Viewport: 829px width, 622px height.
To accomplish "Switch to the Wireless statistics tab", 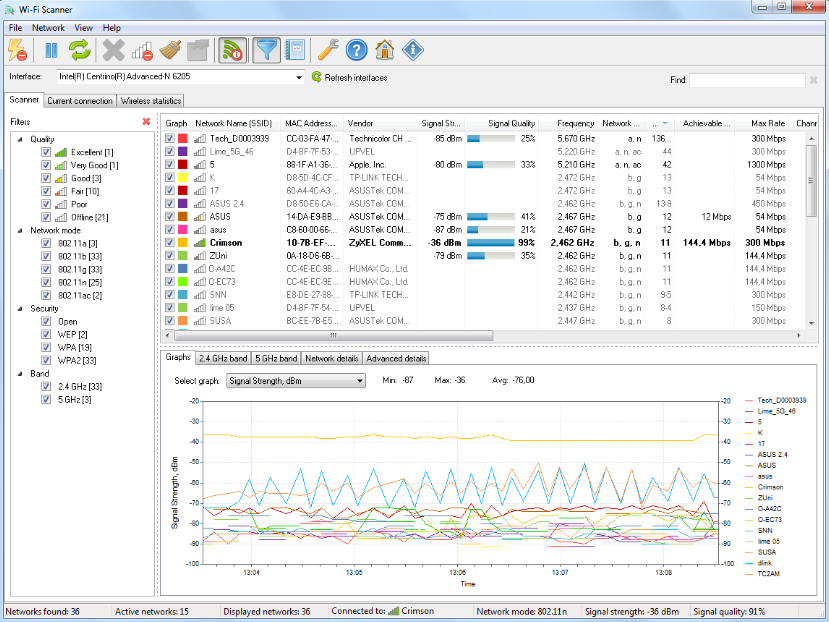I will click(x=150, y=101).
